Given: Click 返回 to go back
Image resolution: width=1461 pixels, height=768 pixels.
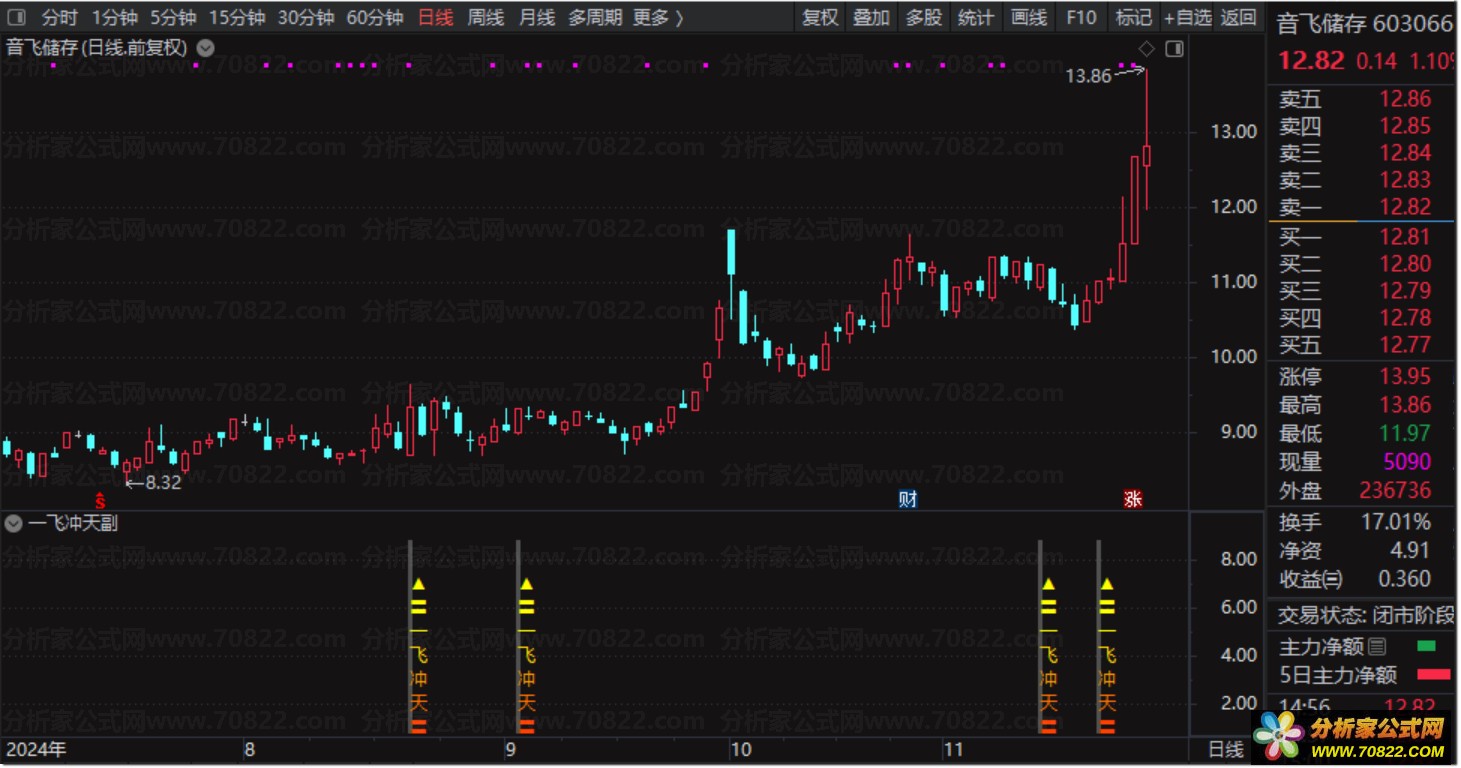Looking at the screenshot, I should (x=1239, y=18).
